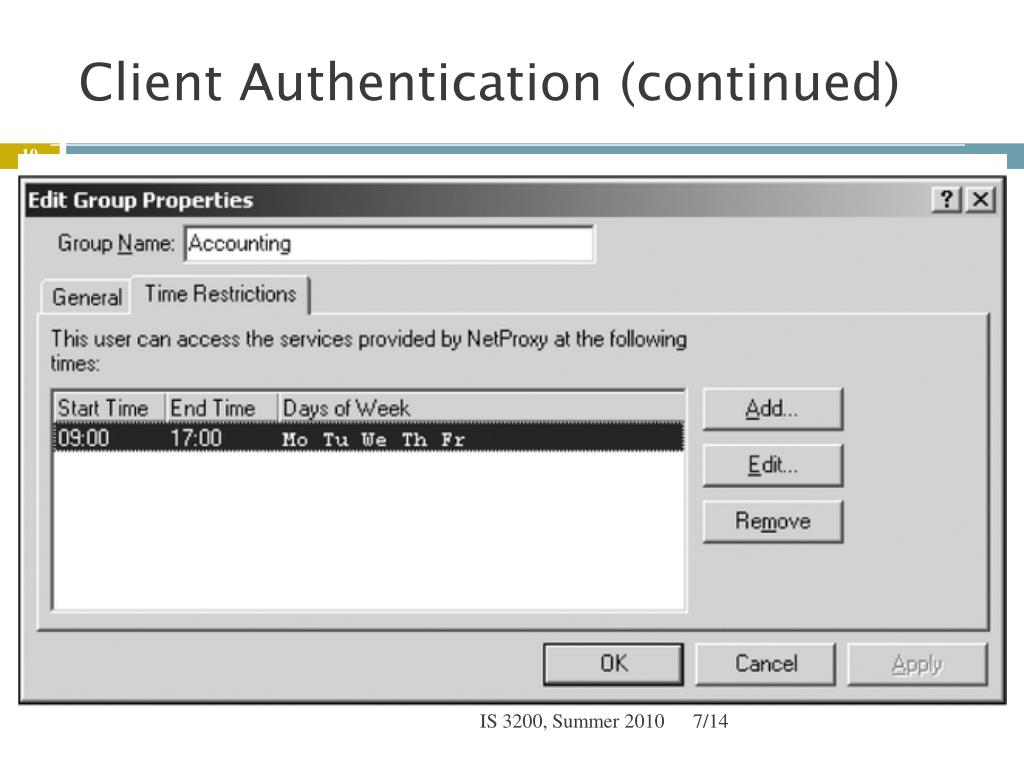Click the Add... button

773,409
